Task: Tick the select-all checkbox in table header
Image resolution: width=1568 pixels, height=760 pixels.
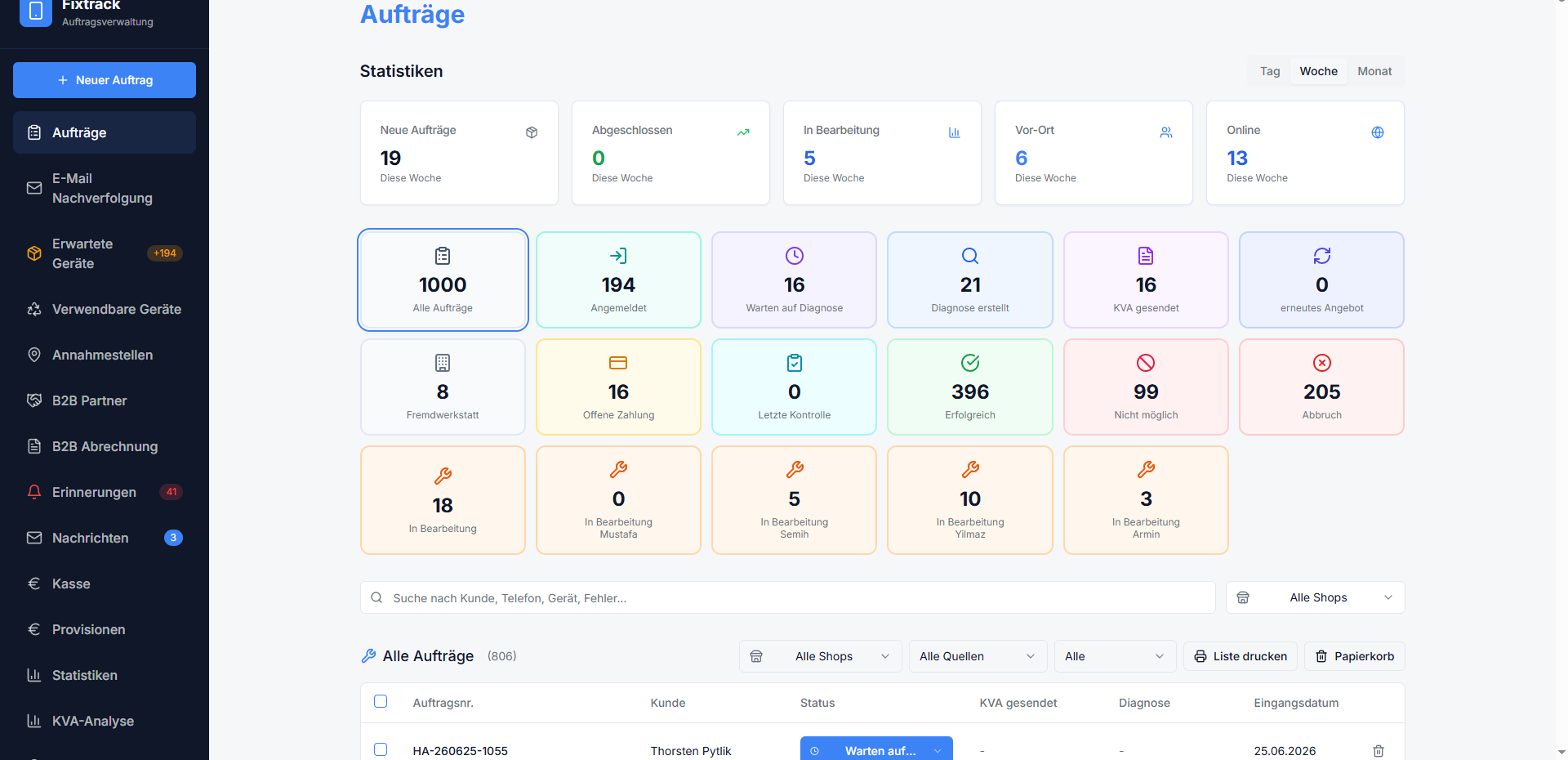Action: coord(381,701)
